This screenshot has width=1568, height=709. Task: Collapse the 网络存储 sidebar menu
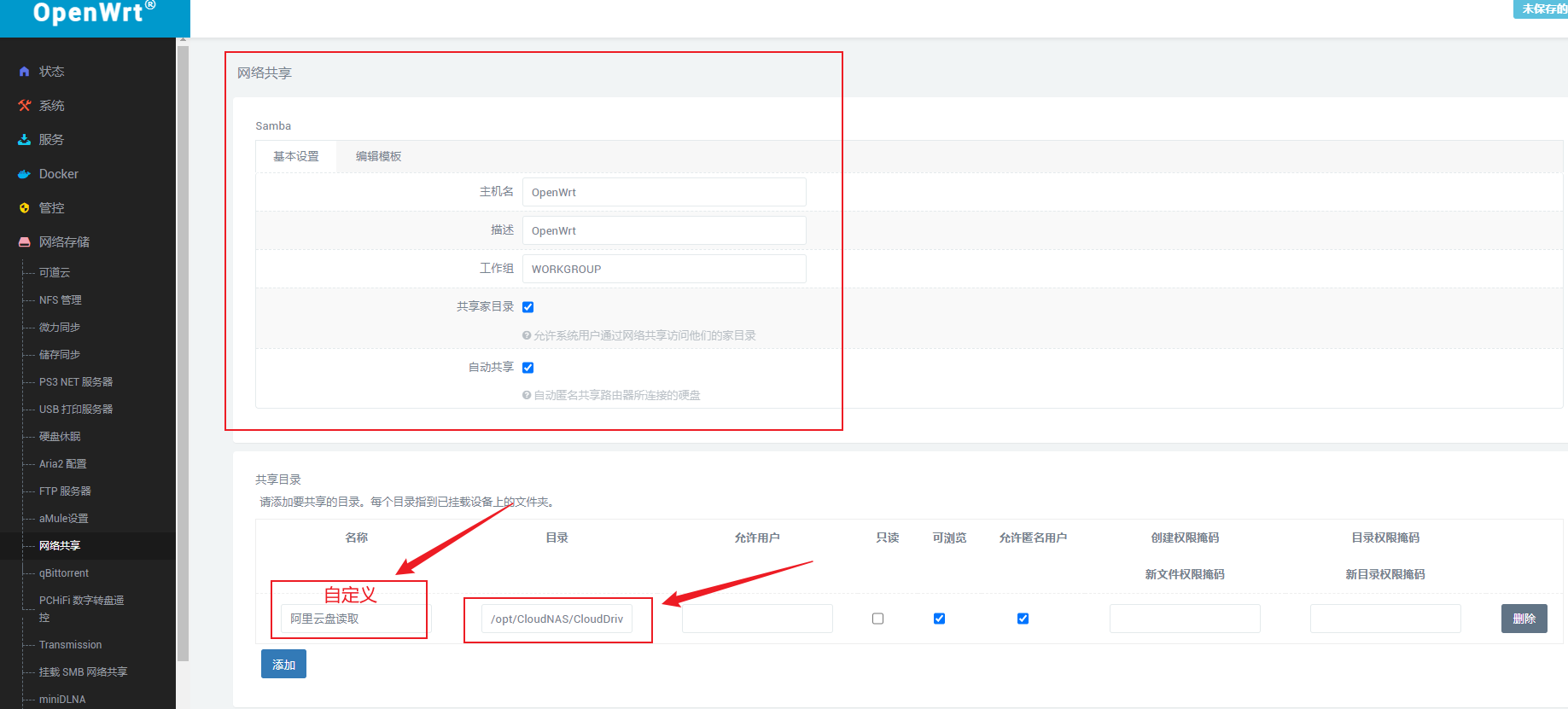[64, 242]
